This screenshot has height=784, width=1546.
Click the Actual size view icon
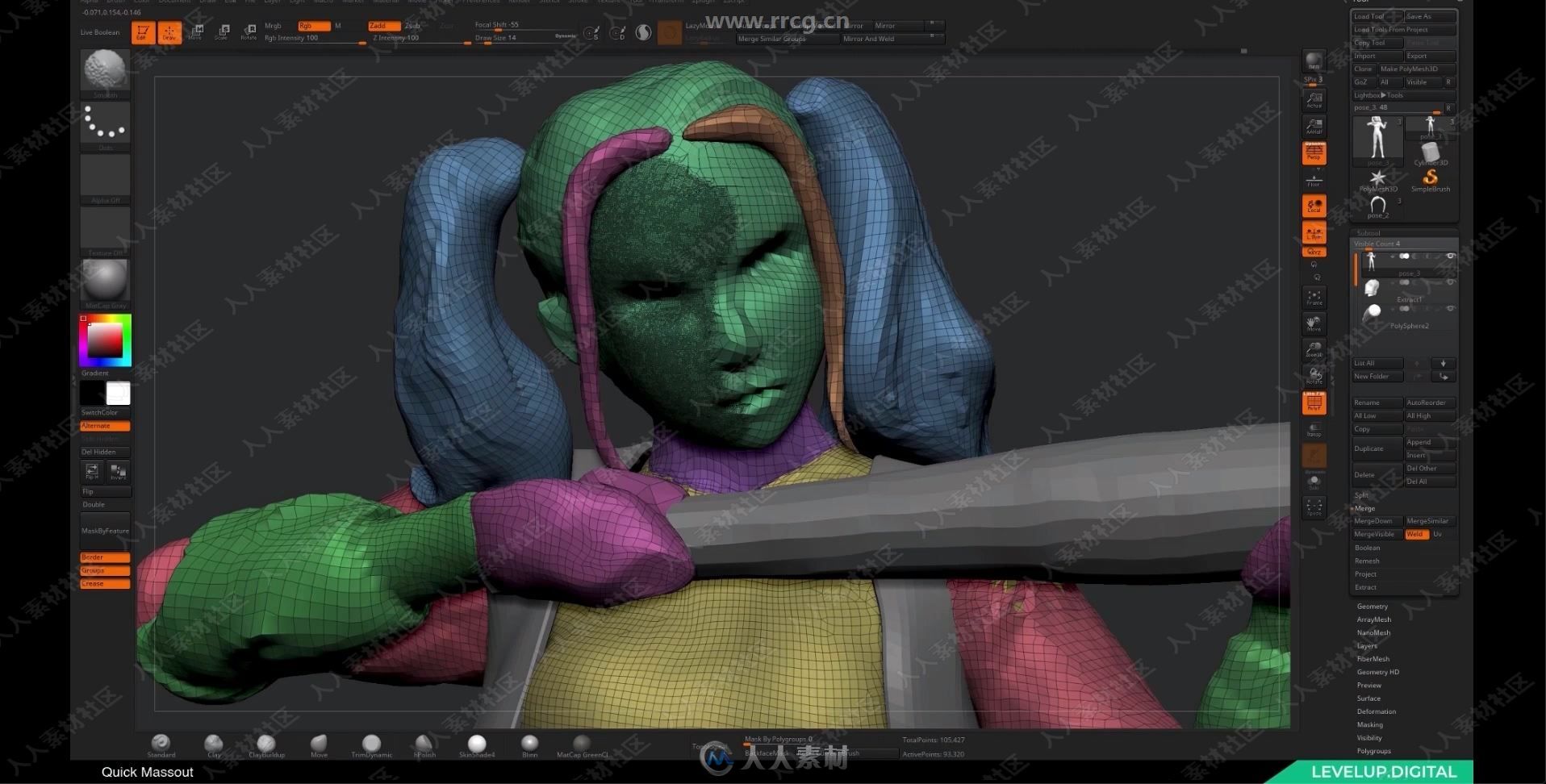[x=1314, y=100]
